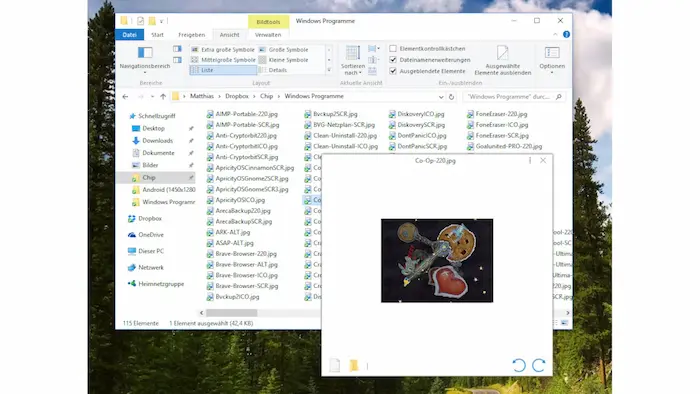This screenshot has width=700, height=394.
Task: Click the help icon in the ribbon
Action: coord(566,34)
